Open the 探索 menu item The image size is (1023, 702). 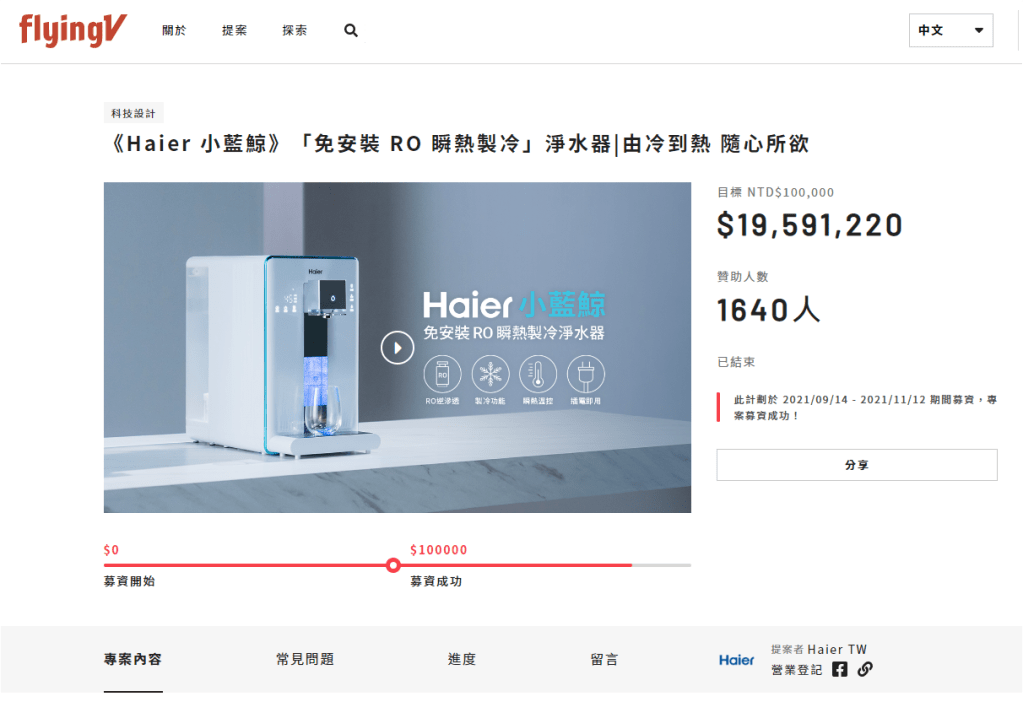tap(294, 31)
